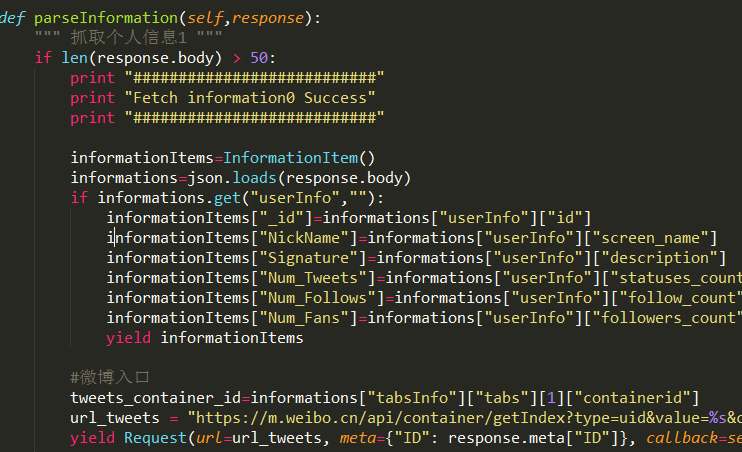Click the "tabsInfo" key string
The width and height of the screenshot is (742, 452).
pos(412,398)
